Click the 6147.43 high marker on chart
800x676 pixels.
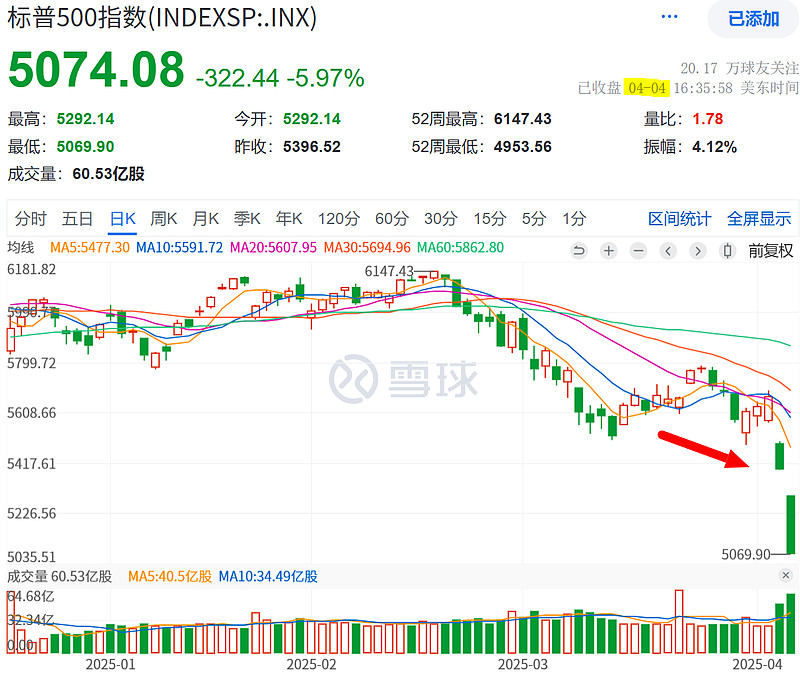pos(389,271)
